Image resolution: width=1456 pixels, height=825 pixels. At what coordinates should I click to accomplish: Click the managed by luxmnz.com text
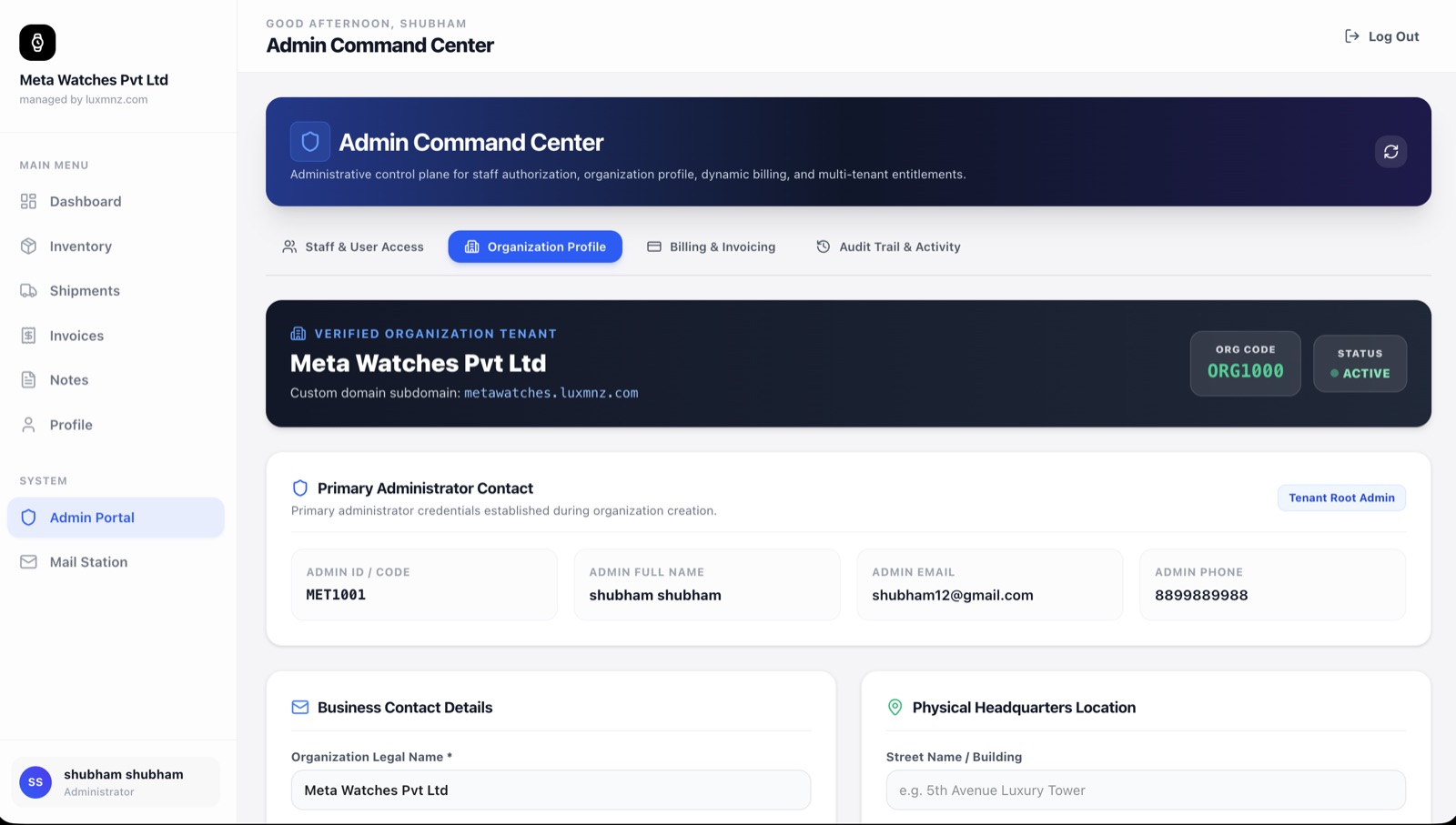(x=84, y=100)
